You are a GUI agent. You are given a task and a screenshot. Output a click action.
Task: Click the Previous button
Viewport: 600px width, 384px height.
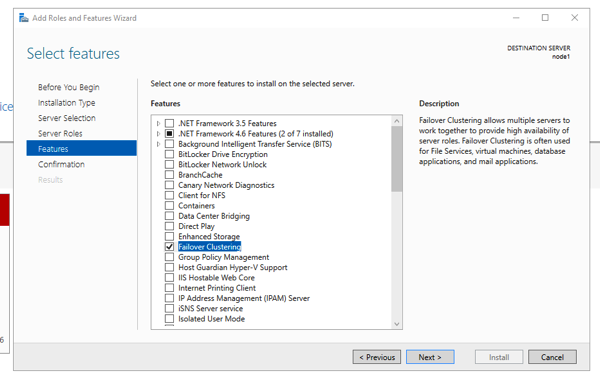377,357
